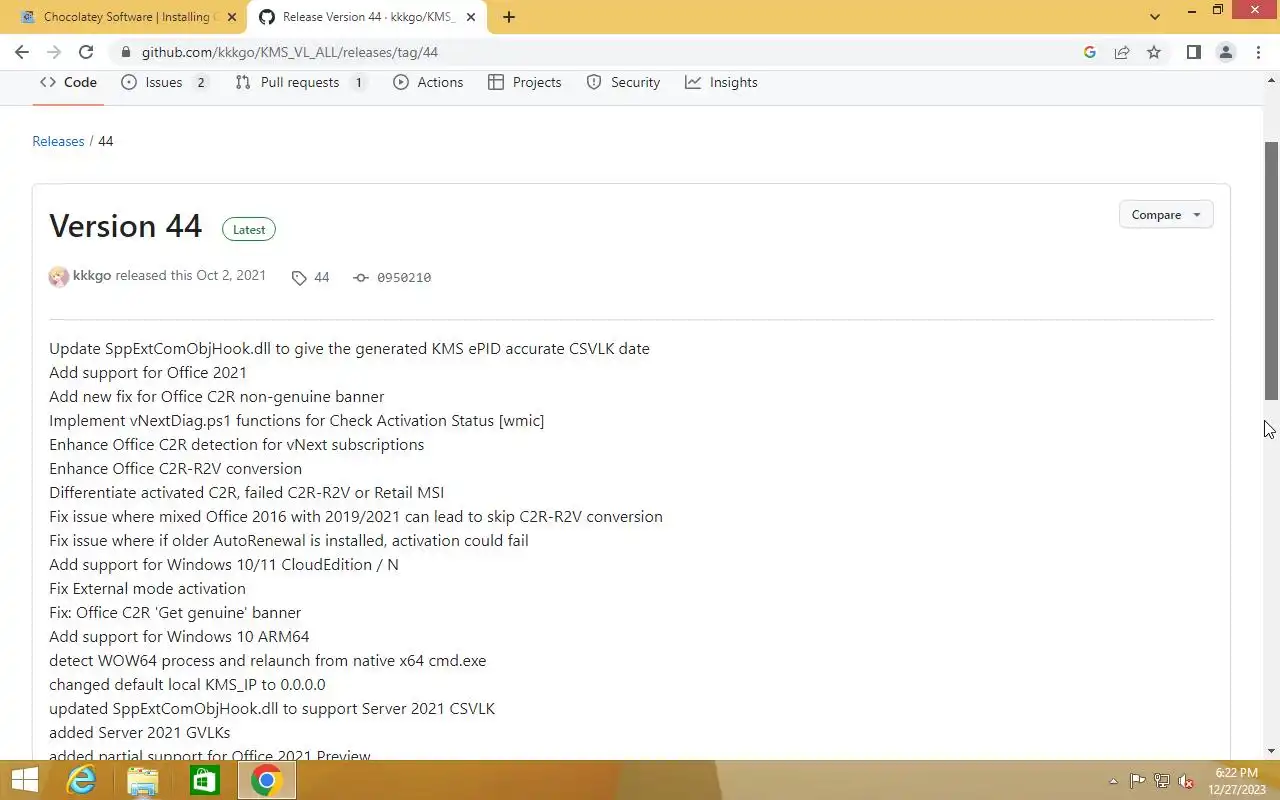Open the Pull requests tab
Screen dimensions: 1280x800
pyautogui.click(x=300, y=83)
